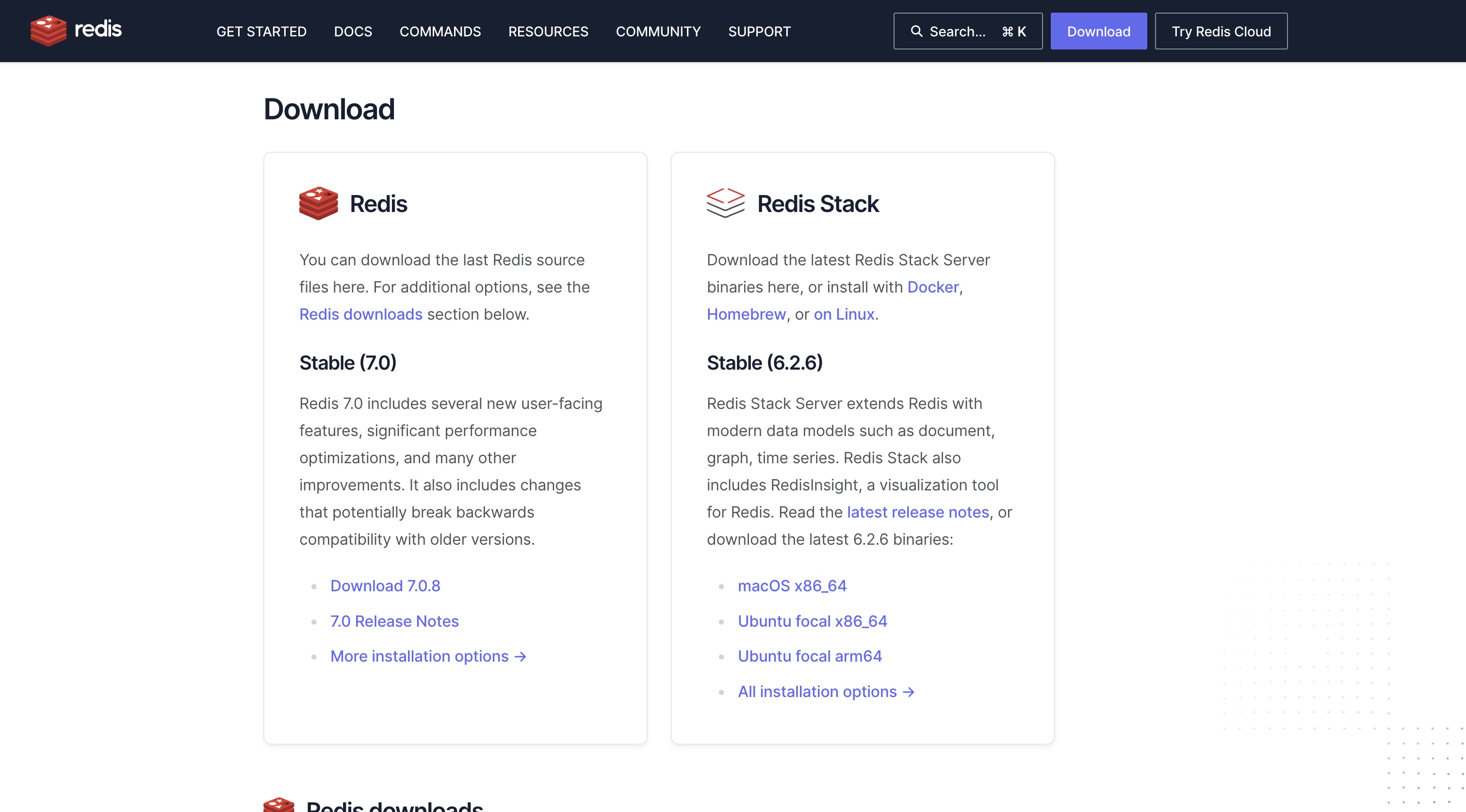Click the Download button in navbar

(x=1099, y=31)
